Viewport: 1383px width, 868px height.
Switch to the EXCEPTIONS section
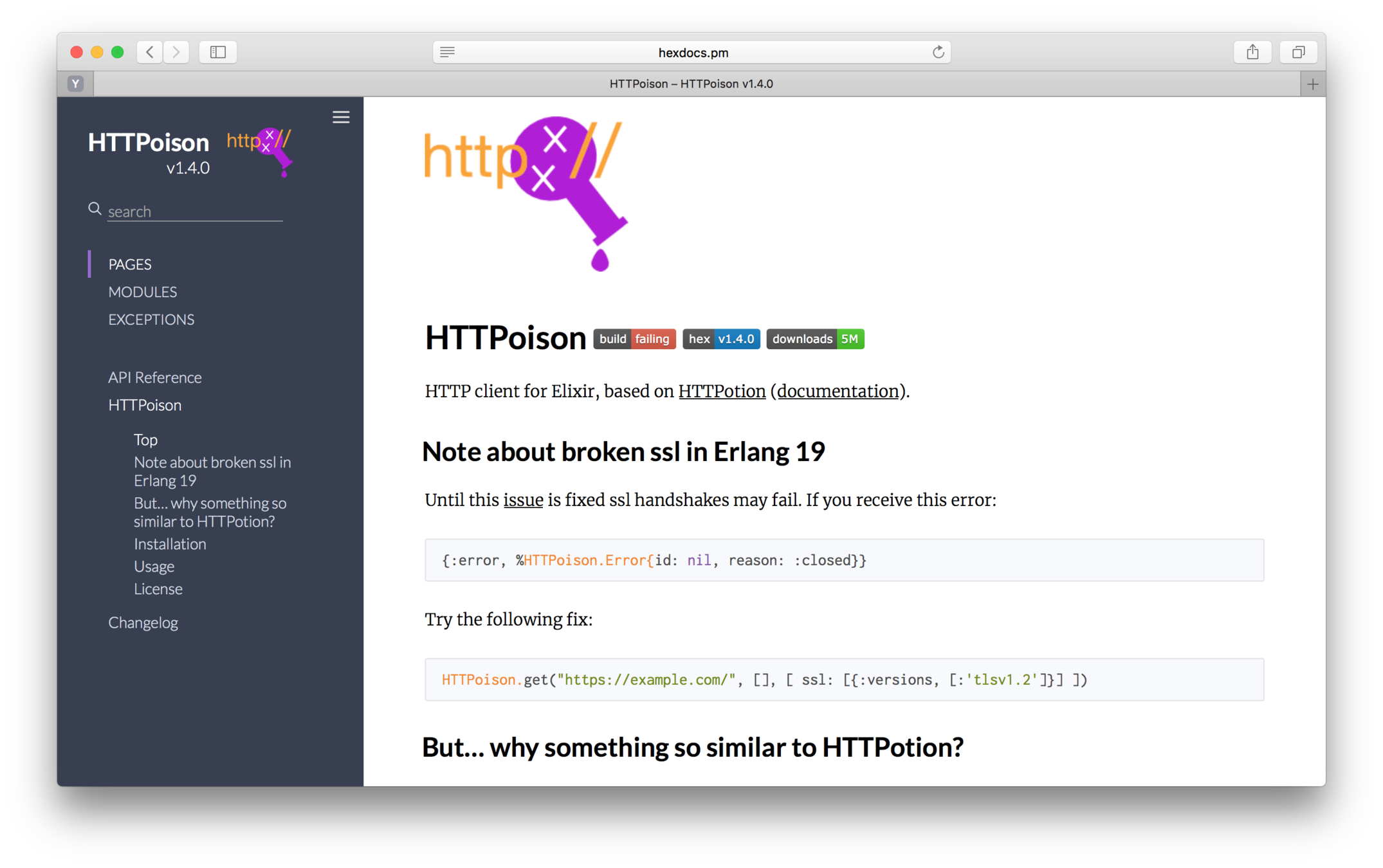[x=151, y=320]
